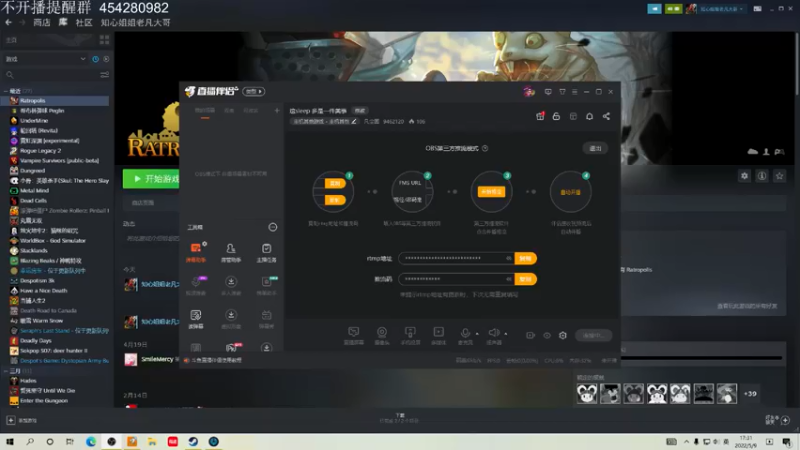
Task: Toggle the preview eye icon in bottom toolbar
Action: (547, 335)
